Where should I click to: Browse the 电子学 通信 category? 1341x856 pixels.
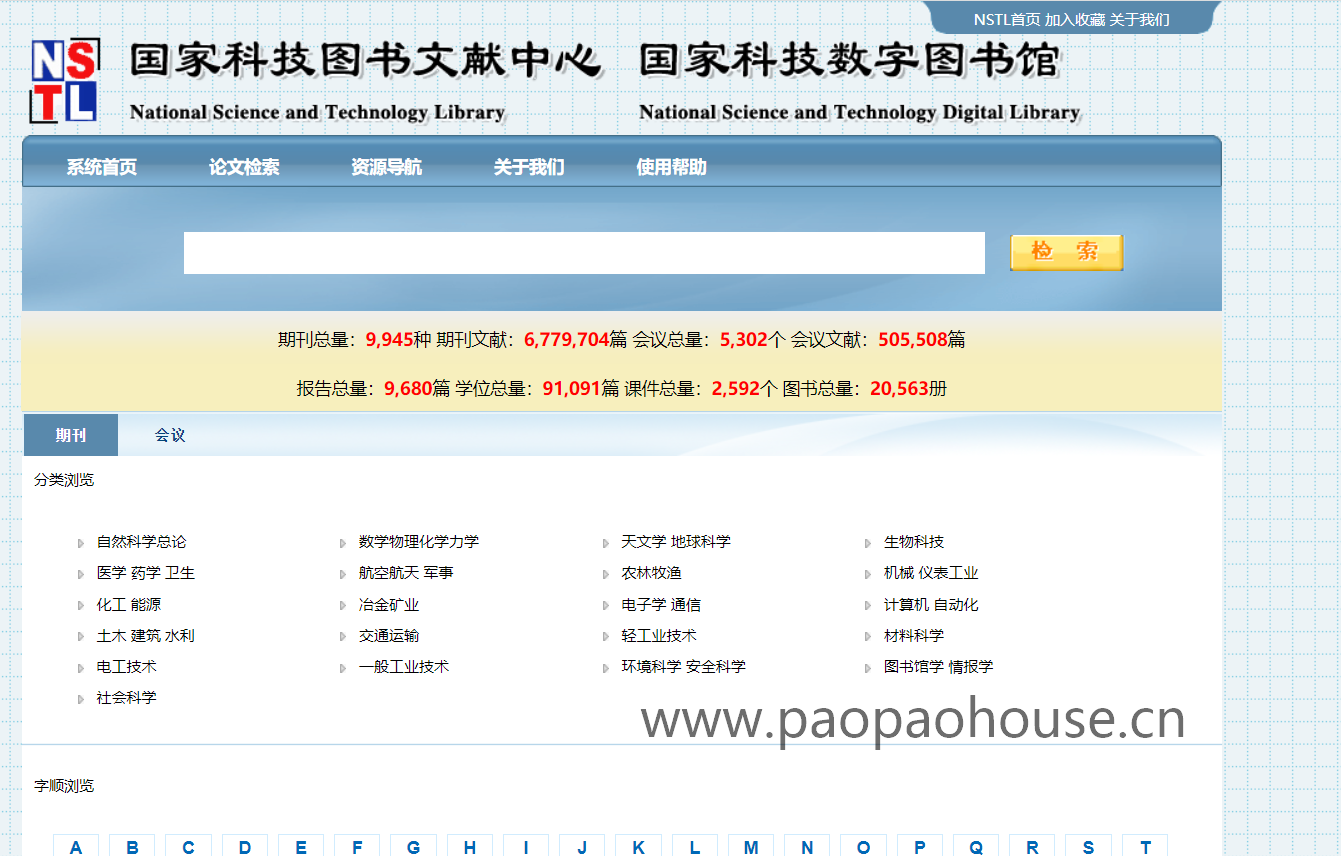pyautogui.click(x=661, y=605)
